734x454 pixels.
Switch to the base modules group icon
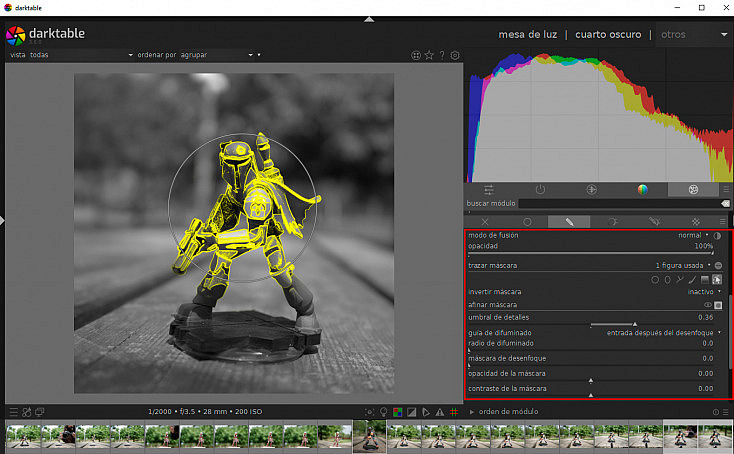point(591,190)
